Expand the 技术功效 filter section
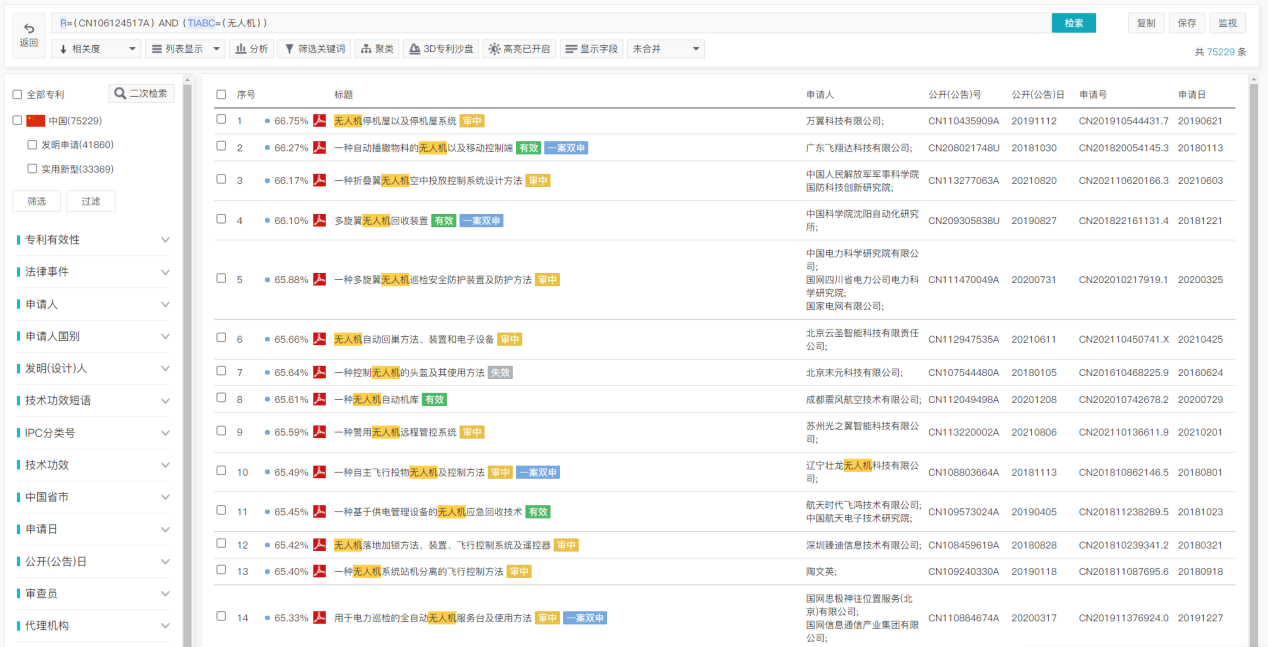The height and width of the screenshot is (647, 1268). pos(93,465)
